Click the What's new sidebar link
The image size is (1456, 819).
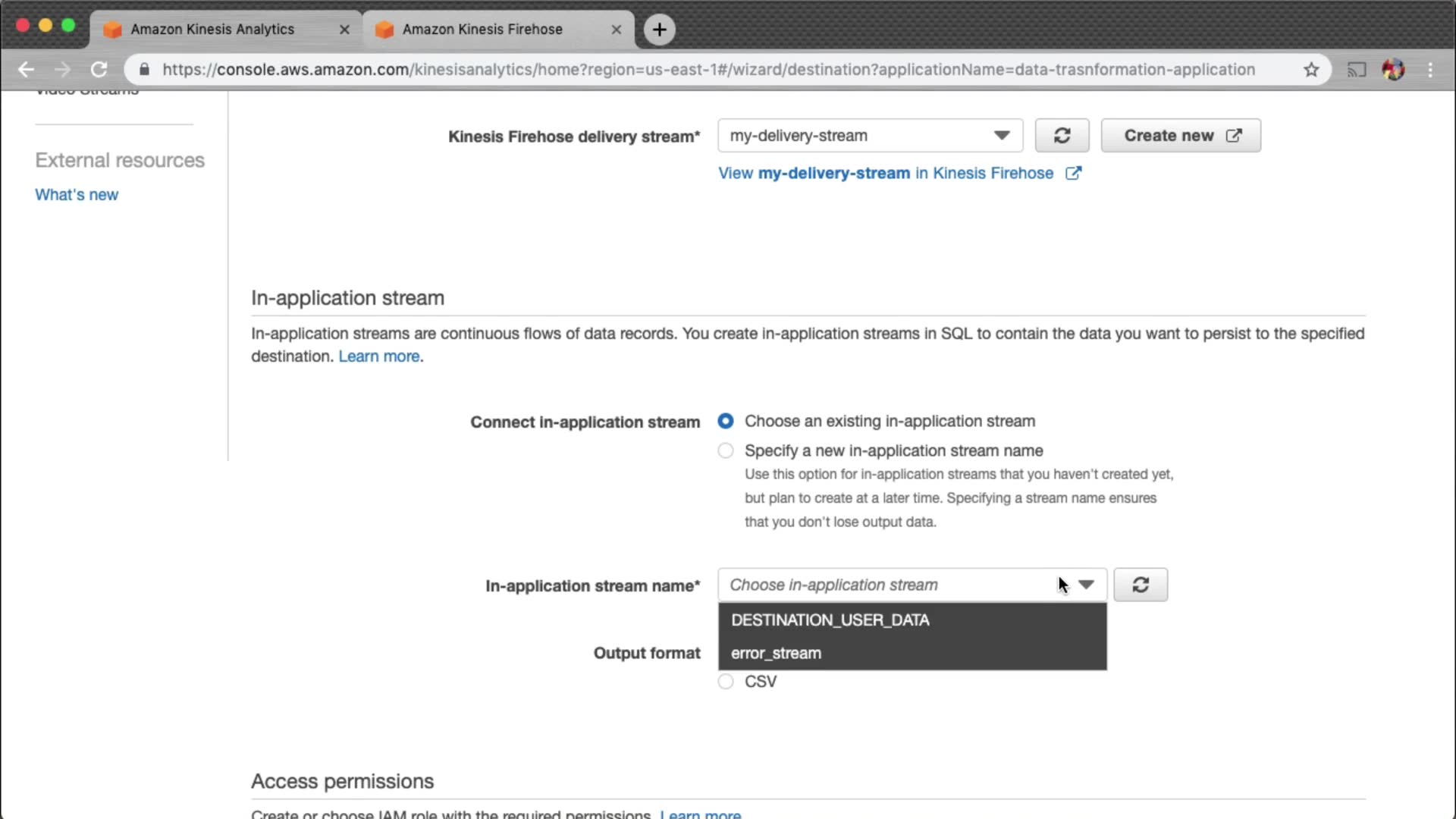[x=77, y=194]
